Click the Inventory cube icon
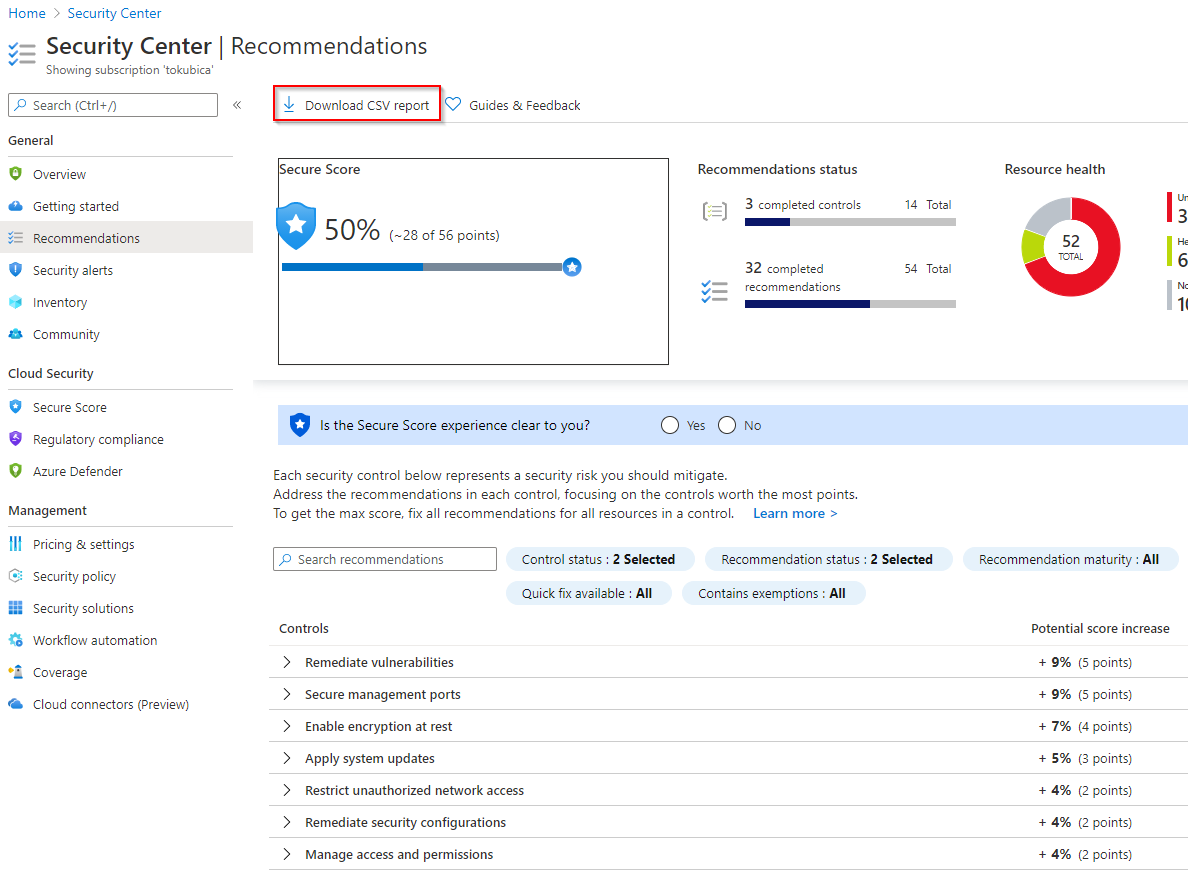This screenshot has width=1188, height=870. pyautogui.click(x=15, y=302)
